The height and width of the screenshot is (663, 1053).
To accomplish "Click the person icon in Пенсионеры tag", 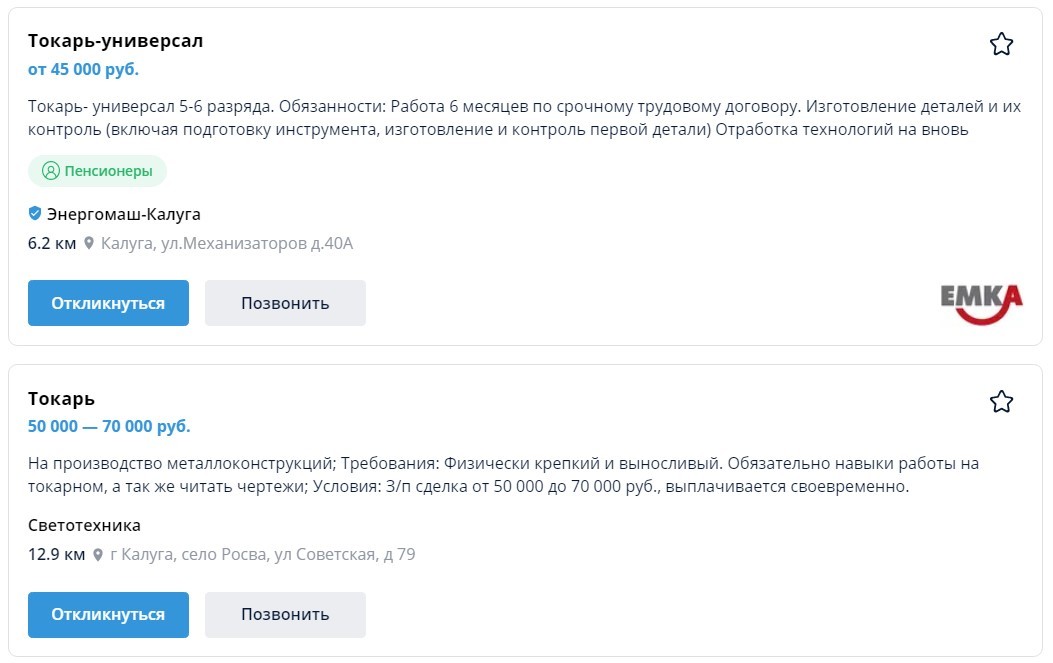I will [50, 171].
